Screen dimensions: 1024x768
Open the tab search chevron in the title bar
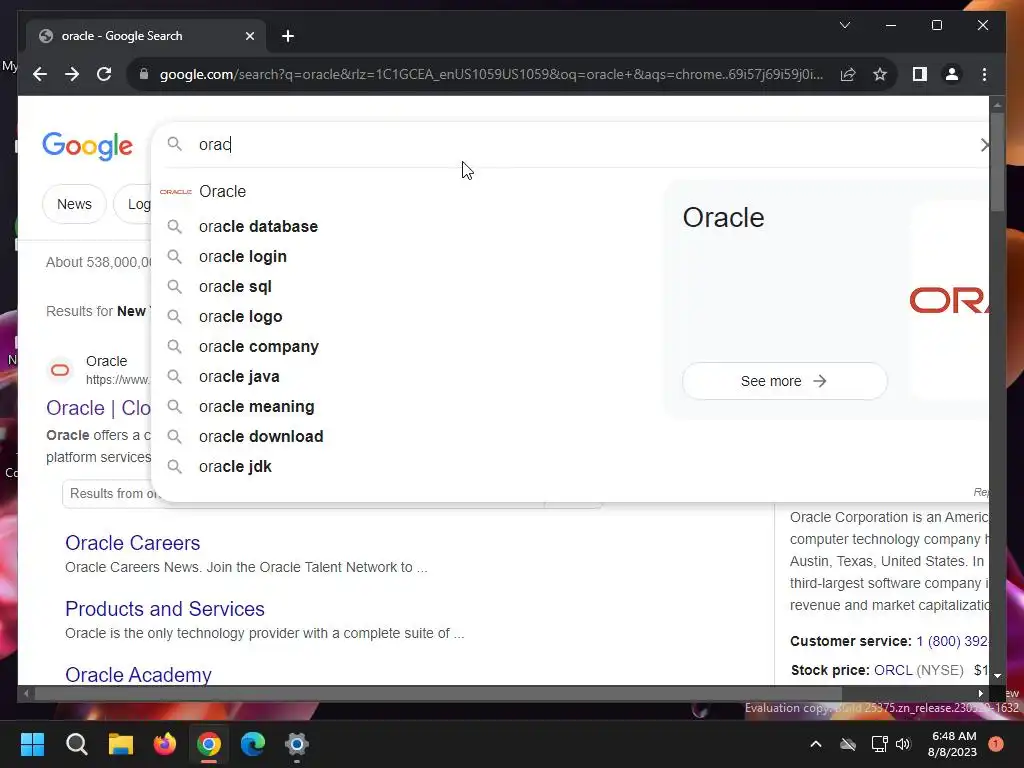(844, 25)
